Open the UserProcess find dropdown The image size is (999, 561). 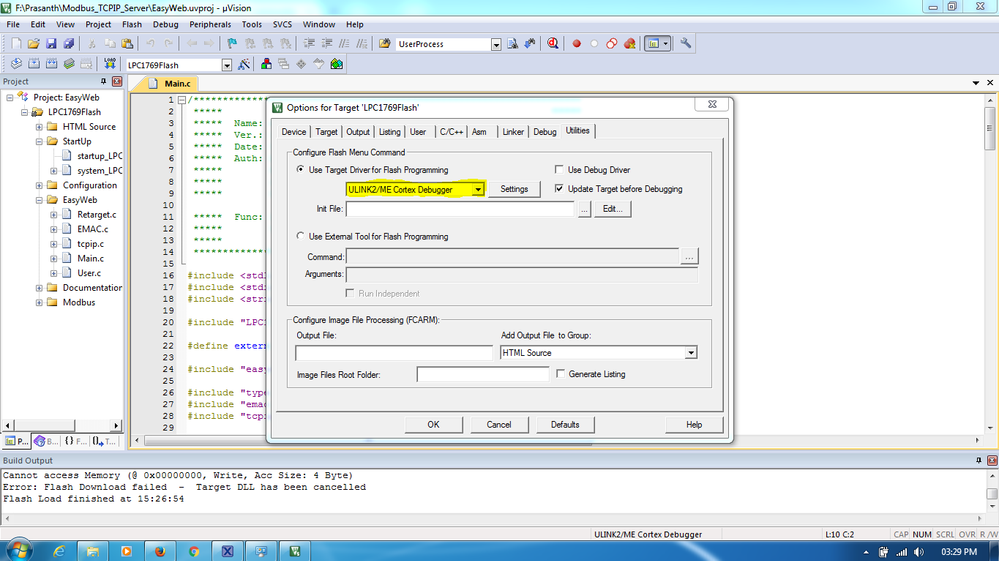click(x=496, y=44)
